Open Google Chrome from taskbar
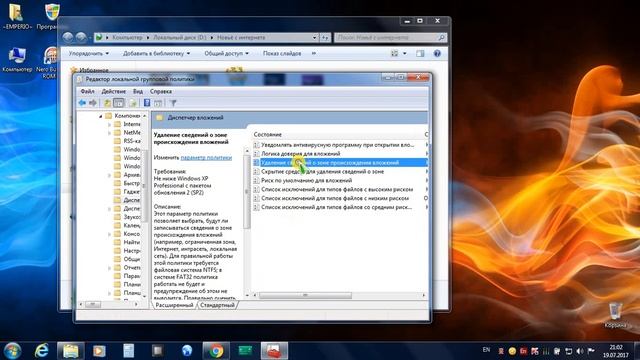Screen dimensions: 640x360 click(216, 351)
